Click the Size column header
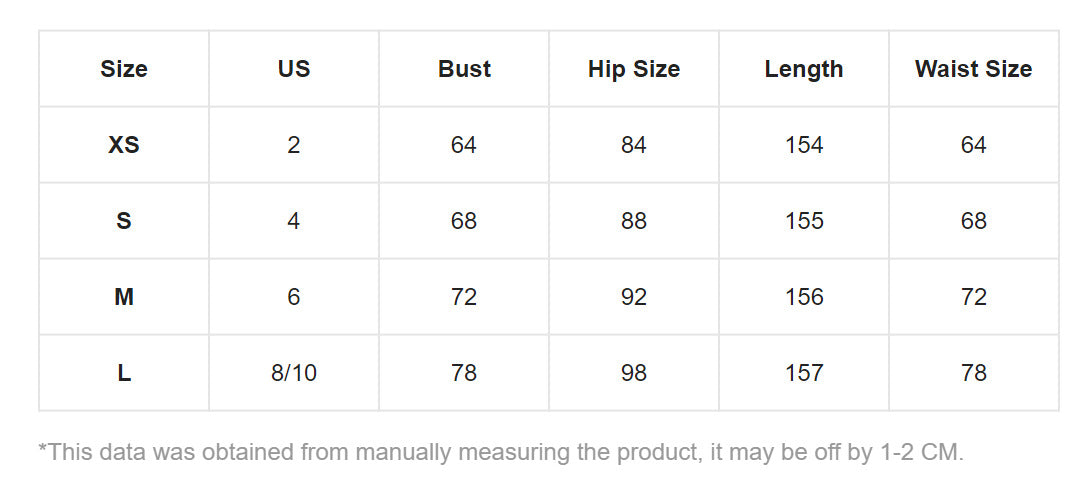This screenshot has height=488, width=1090. tap(124, 69)
